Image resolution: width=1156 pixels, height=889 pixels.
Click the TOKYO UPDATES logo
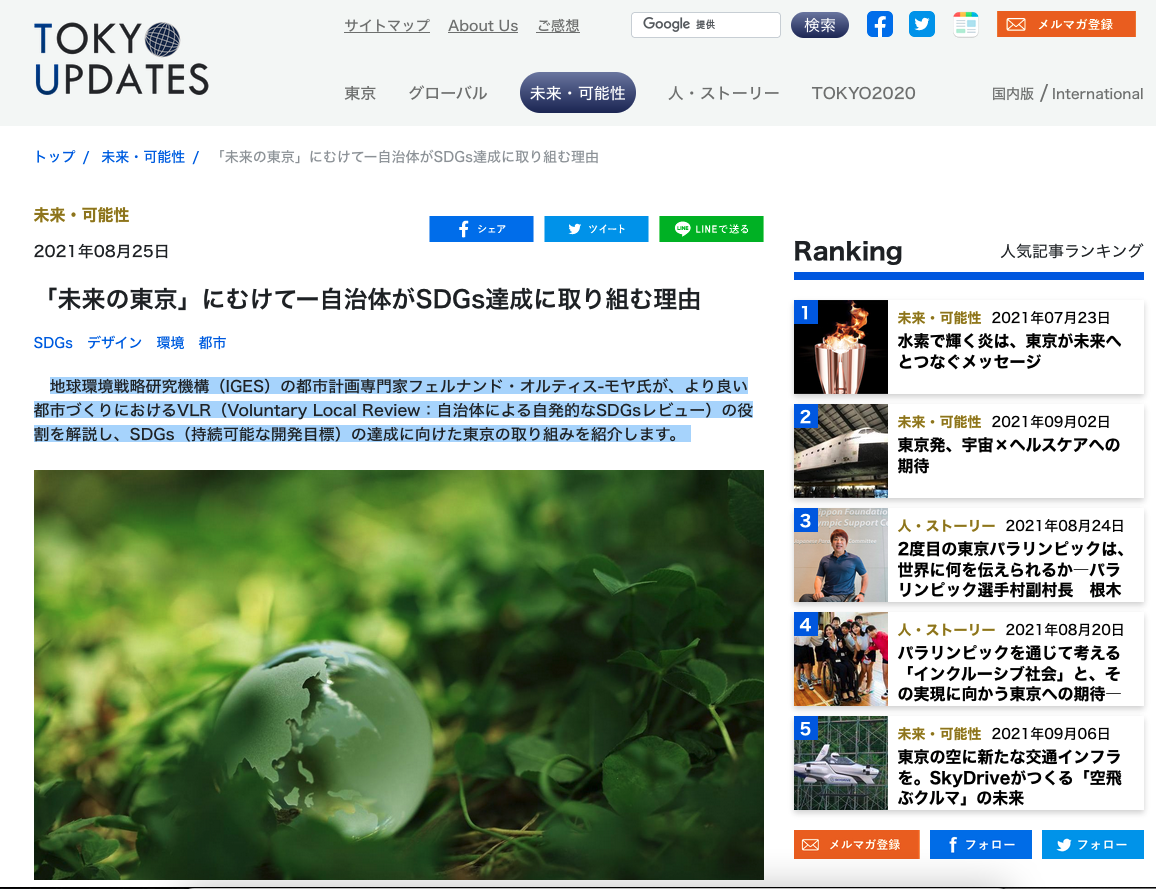[122, 60]
